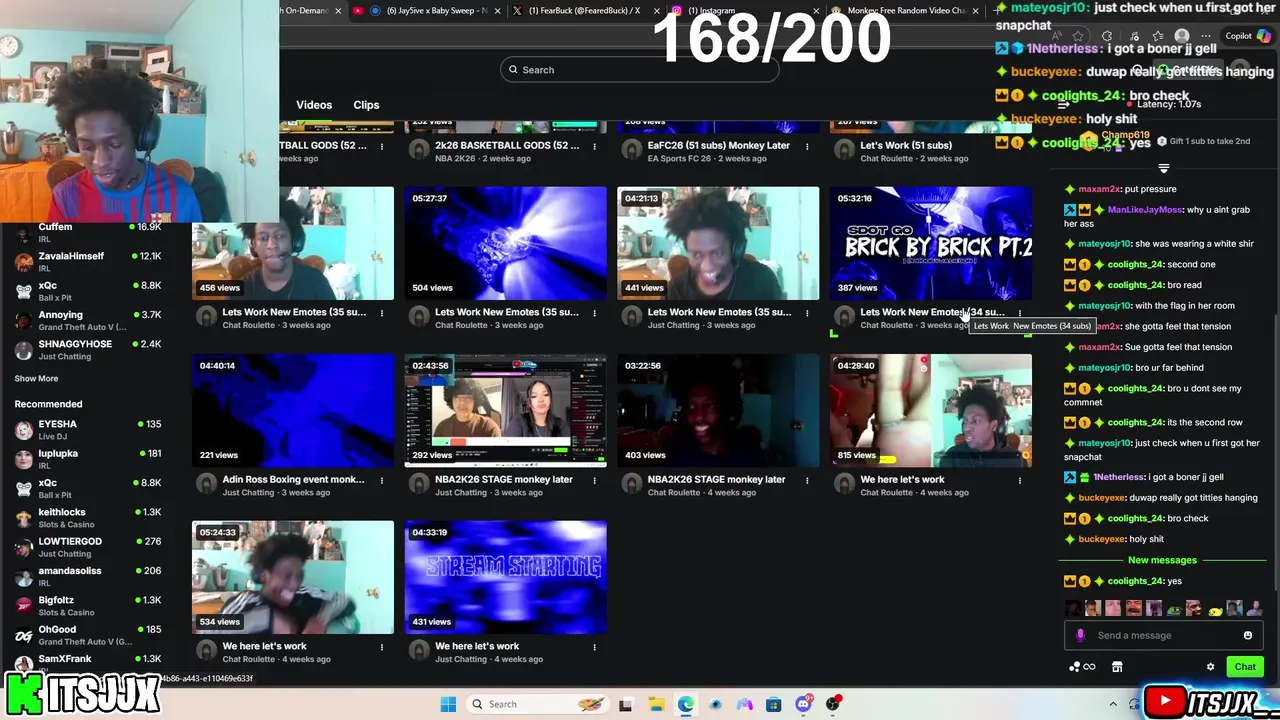Click the green Chat send button

click(1245, 667)
